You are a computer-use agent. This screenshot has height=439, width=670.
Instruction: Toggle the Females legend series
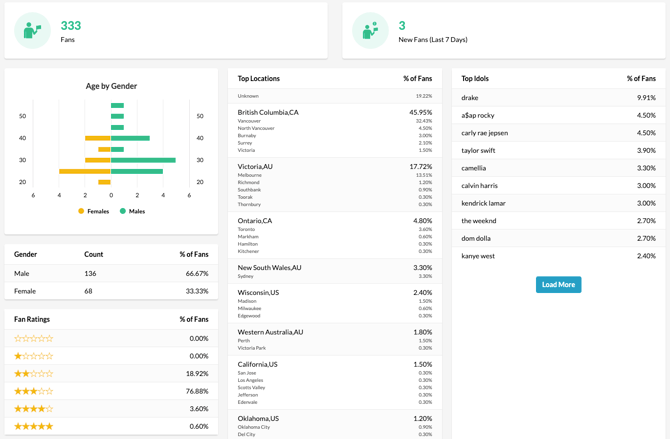click(94, 211)
